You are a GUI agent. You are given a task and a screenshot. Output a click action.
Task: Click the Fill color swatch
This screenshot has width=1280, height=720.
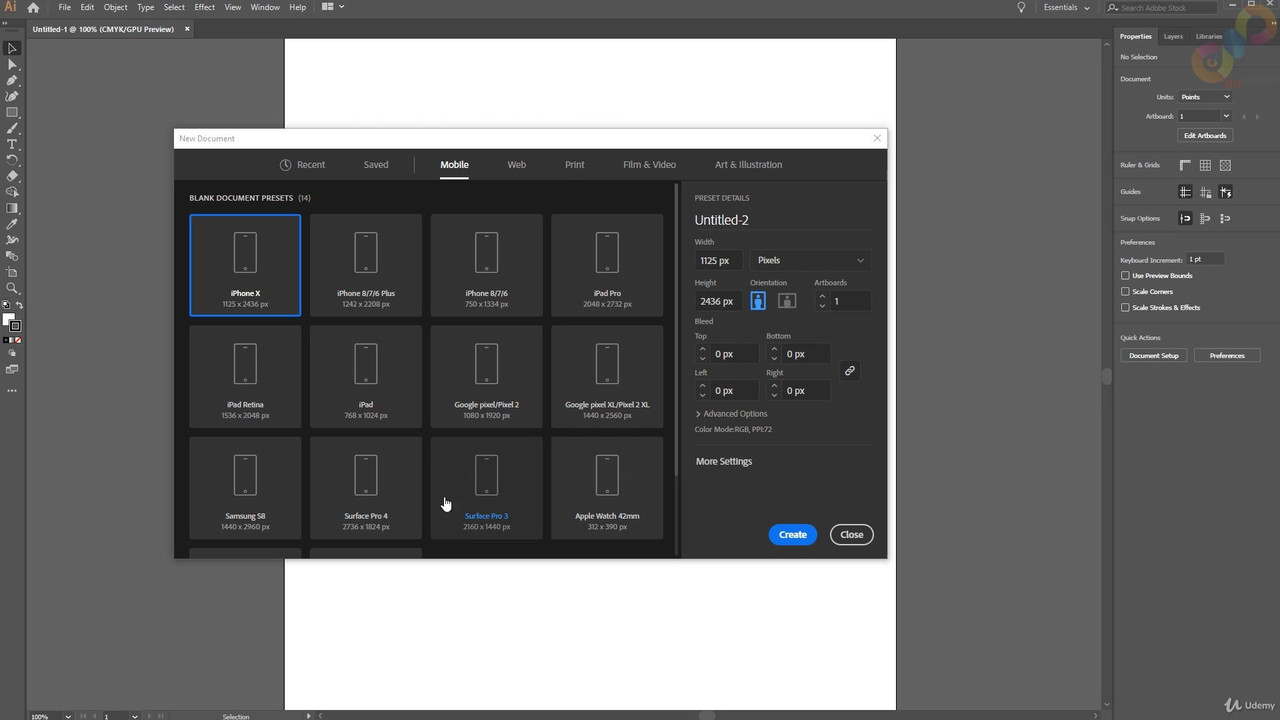(x=8, y=320)
